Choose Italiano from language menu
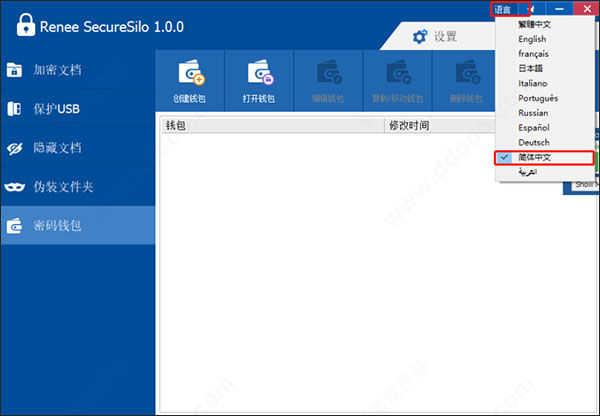Viewport: 600px width, 416px height. [545, 83]
